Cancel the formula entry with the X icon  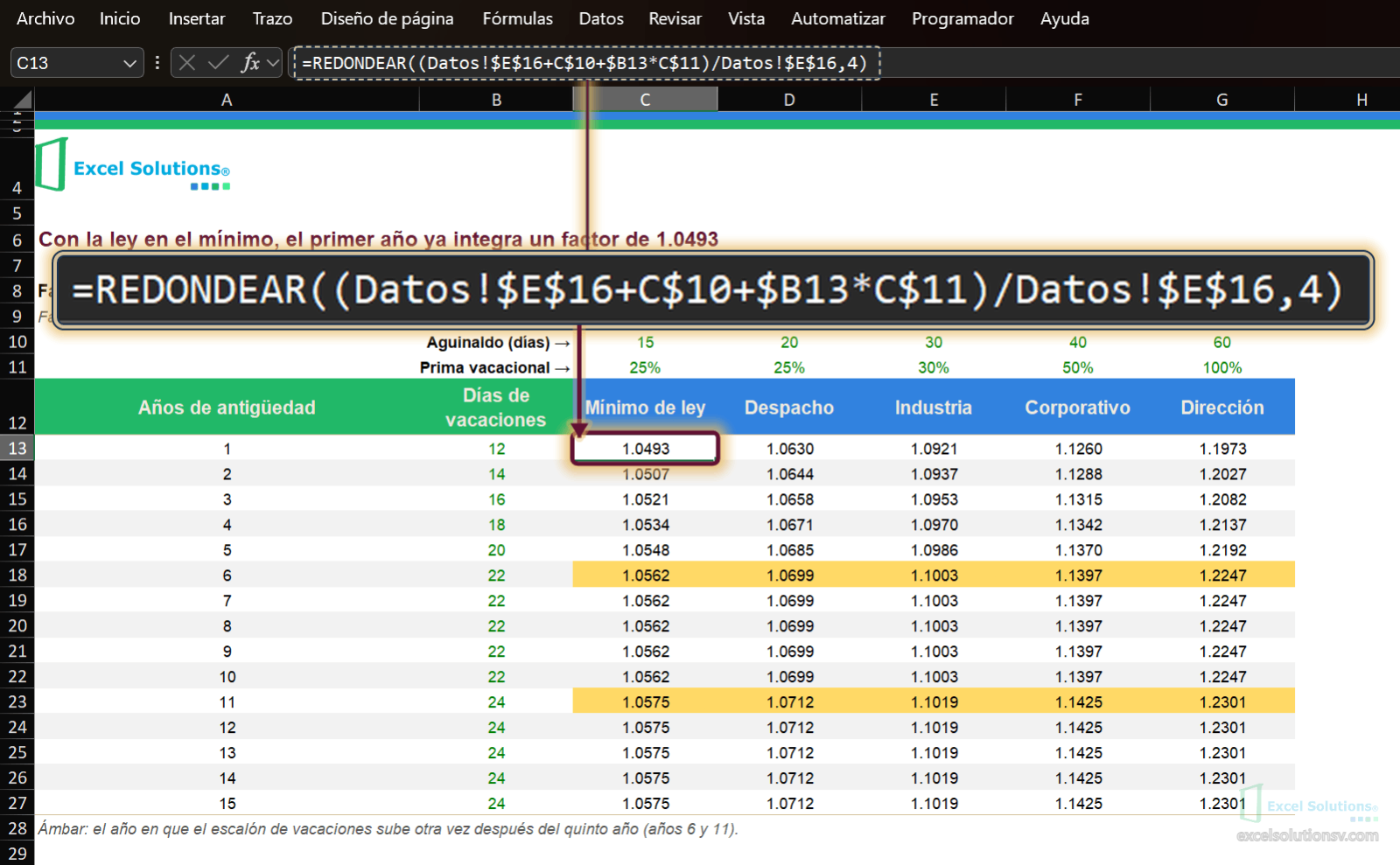(x=186, y=63)
